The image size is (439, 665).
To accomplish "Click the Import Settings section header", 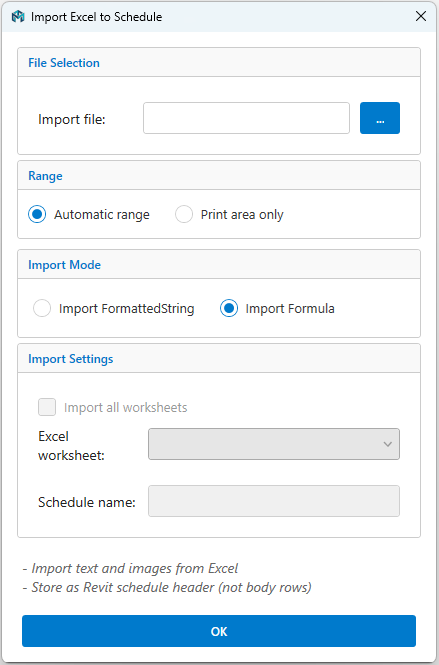I will [71, 359].
